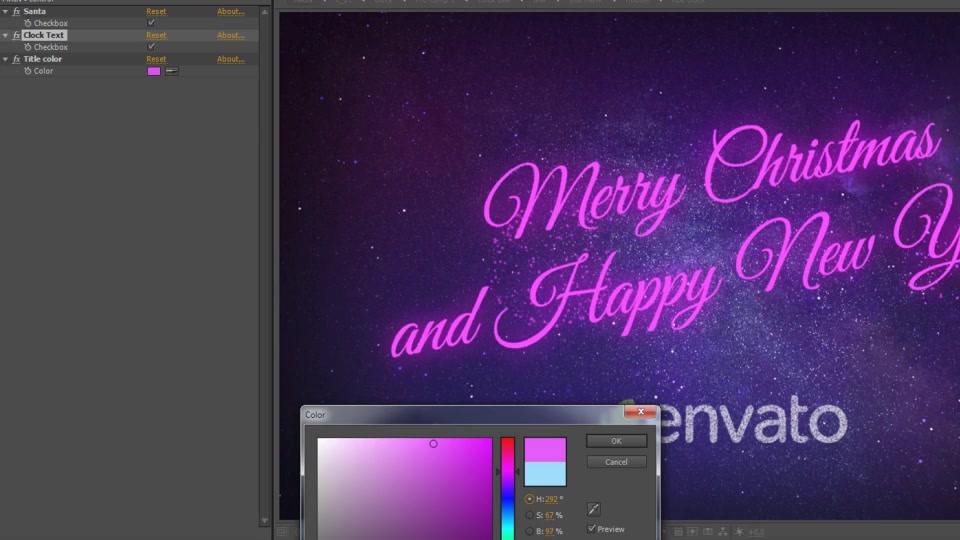960x540 pixels.
Task: Open About for the Clock Text effect
Action: [x=231, y=35]
